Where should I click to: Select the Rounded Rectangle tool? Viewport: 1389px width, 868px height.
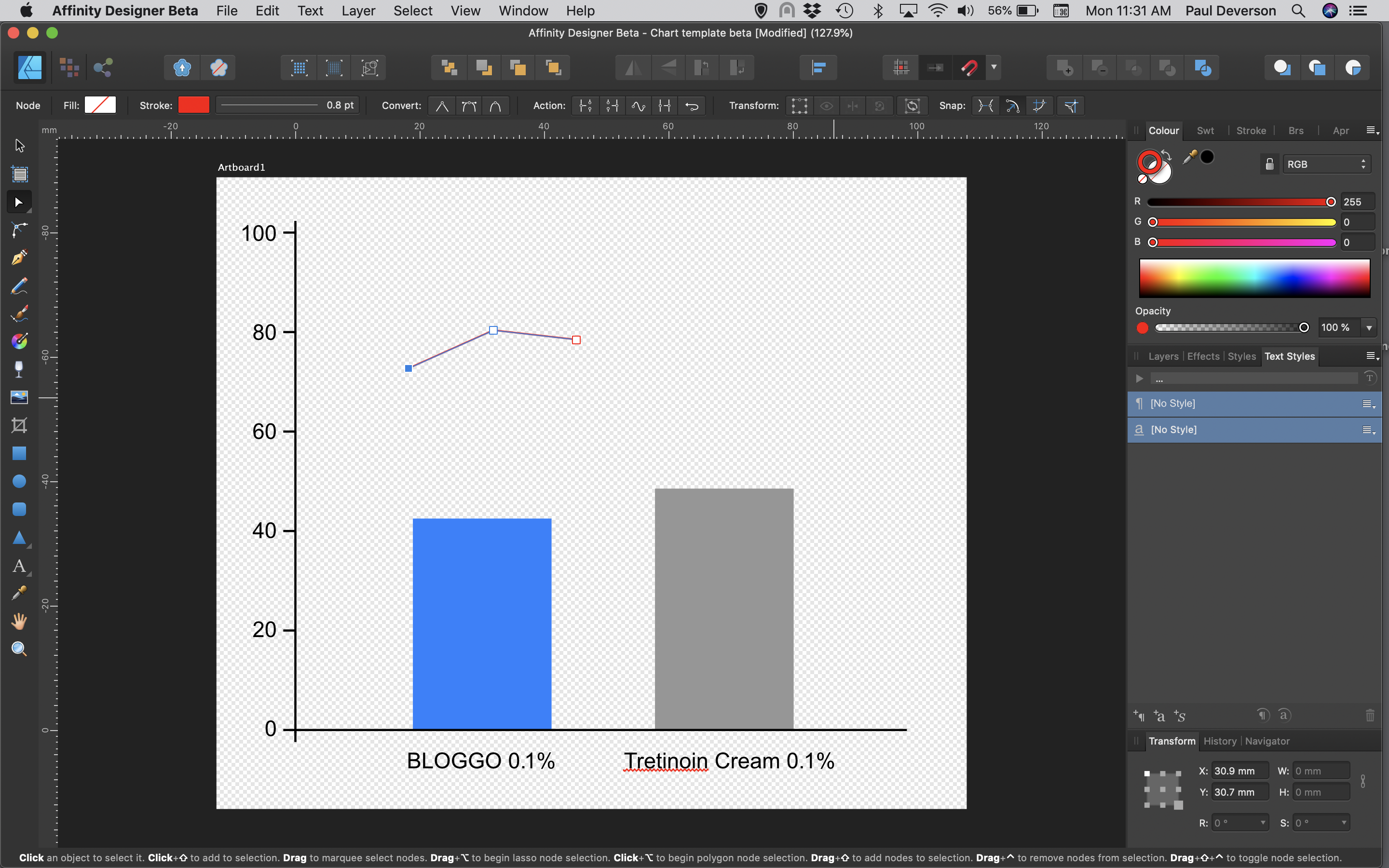19,509
